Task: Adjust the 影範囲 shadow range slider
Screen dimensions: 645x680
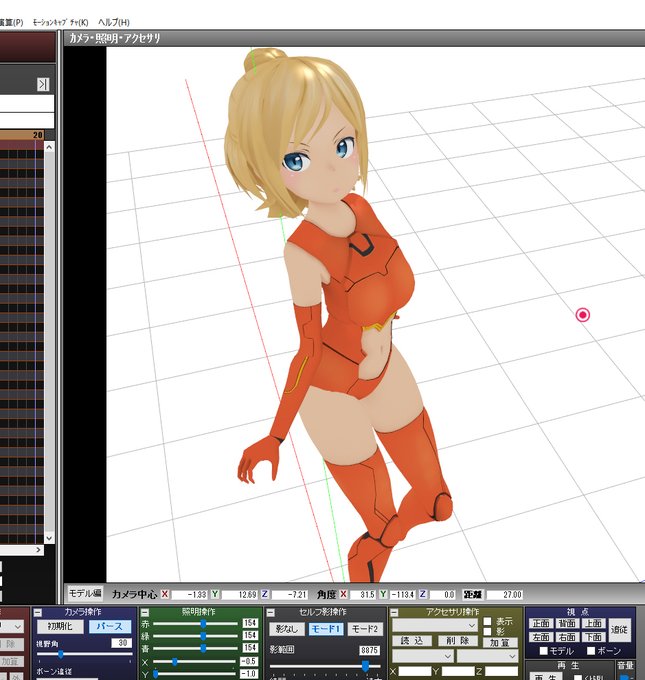Action: pyautogui.click(x=365, y=665)
